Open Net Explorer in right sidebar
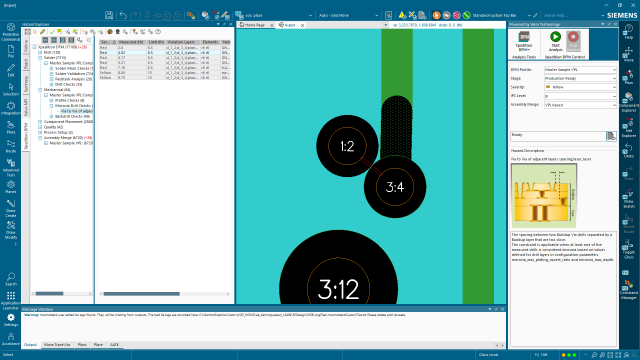640x360 pixels. 629,127
